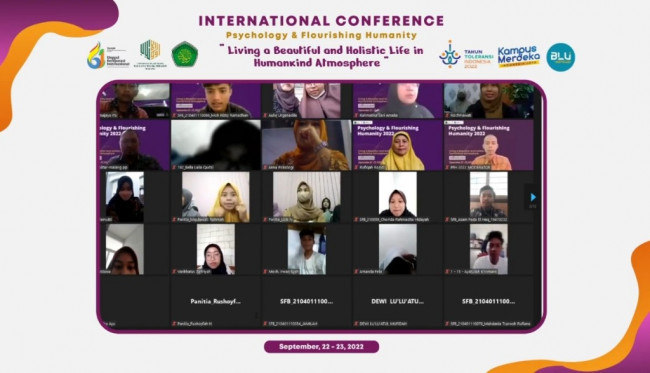The image size is (650, 373).
Task: Select the dark blurred silhouette video tile
Action: click(216, 145)
